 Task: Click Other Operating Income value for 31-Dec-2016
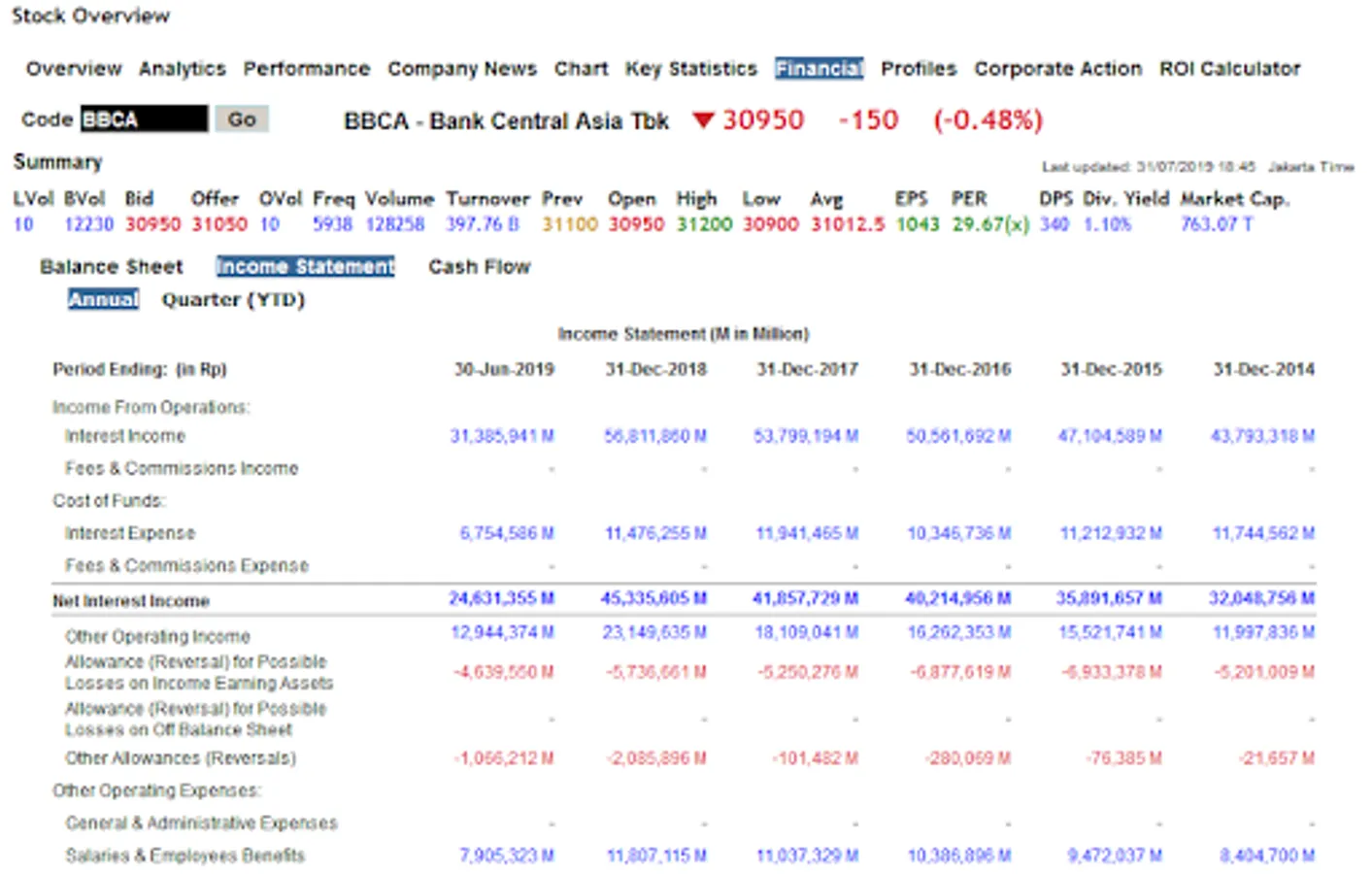pyautogui.click(x=959, y=633)
